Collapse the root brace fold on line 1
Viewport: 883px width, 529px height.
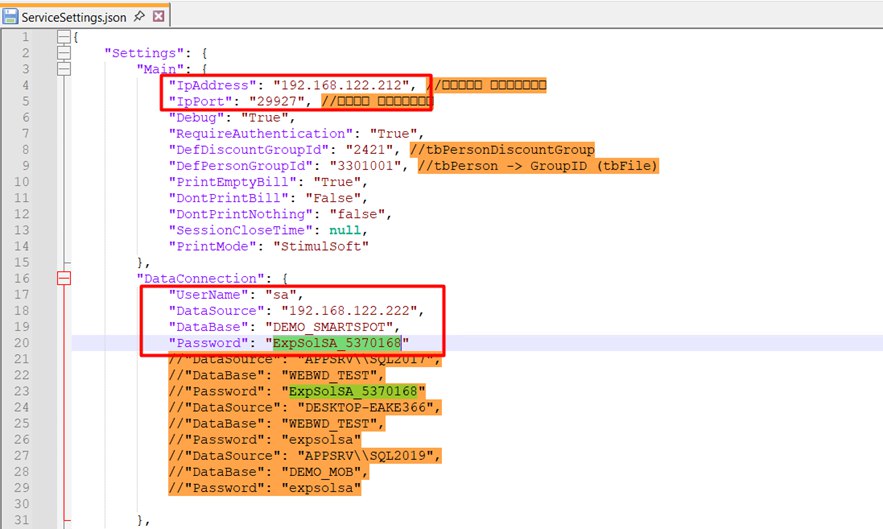coord(65,38)
